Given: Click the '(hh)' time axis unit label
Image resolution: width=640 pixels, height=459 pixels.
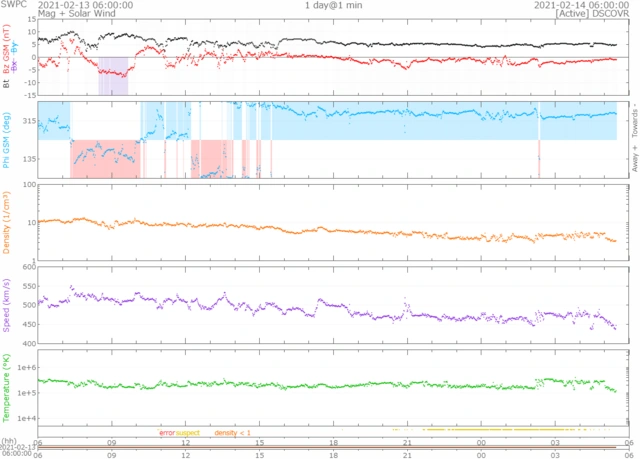Looking at the screenshot, I should 9,441.
